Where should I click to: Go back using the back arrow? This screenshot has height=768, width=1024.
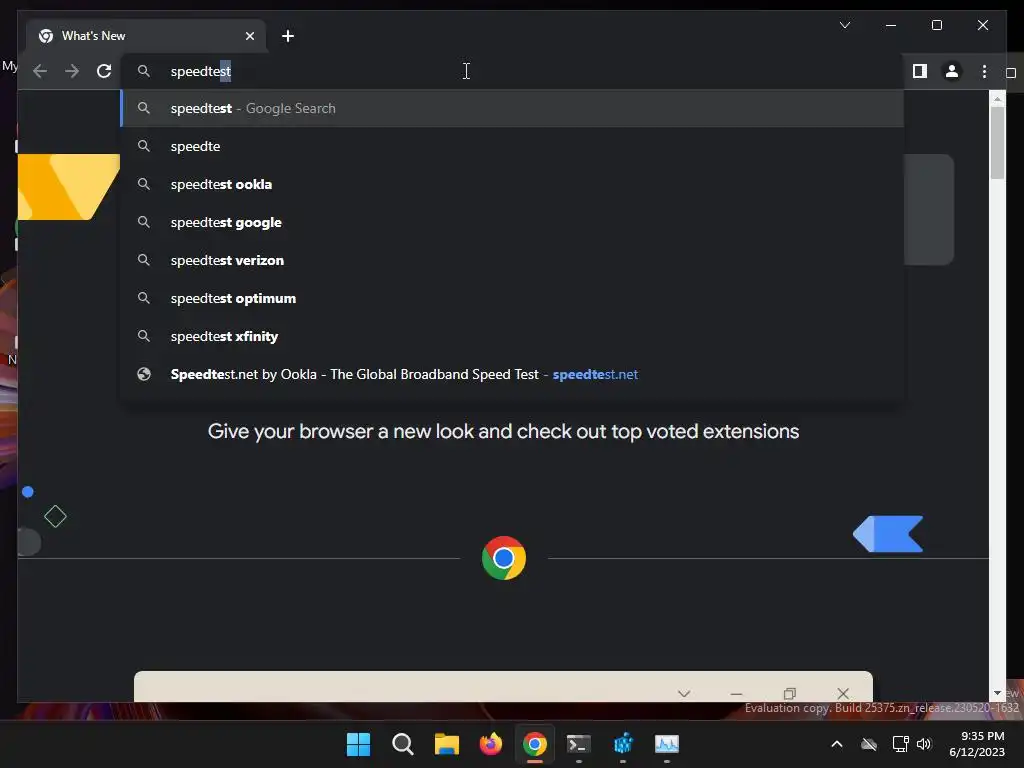pos(40,71)
